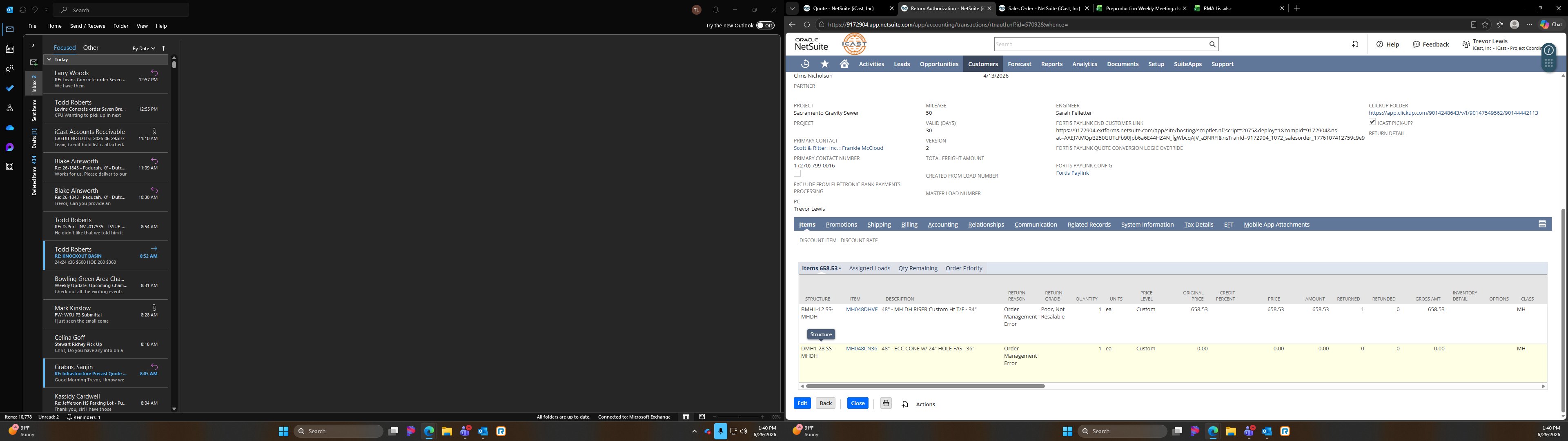The image size is (1568, 441).
Task: Open Outlook notifications bell in the title bar
Action: (x=716, y=10)
